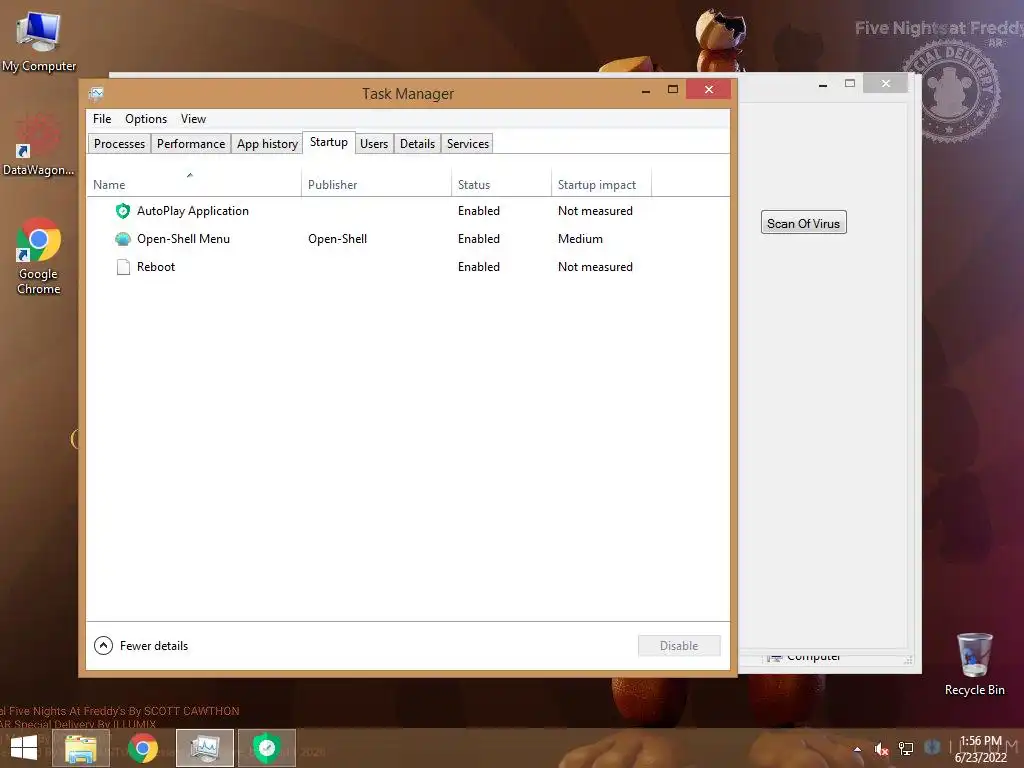The image size is (1024, 768).
Task: Switch to the Details tab
Action: [x=417, y=144]
